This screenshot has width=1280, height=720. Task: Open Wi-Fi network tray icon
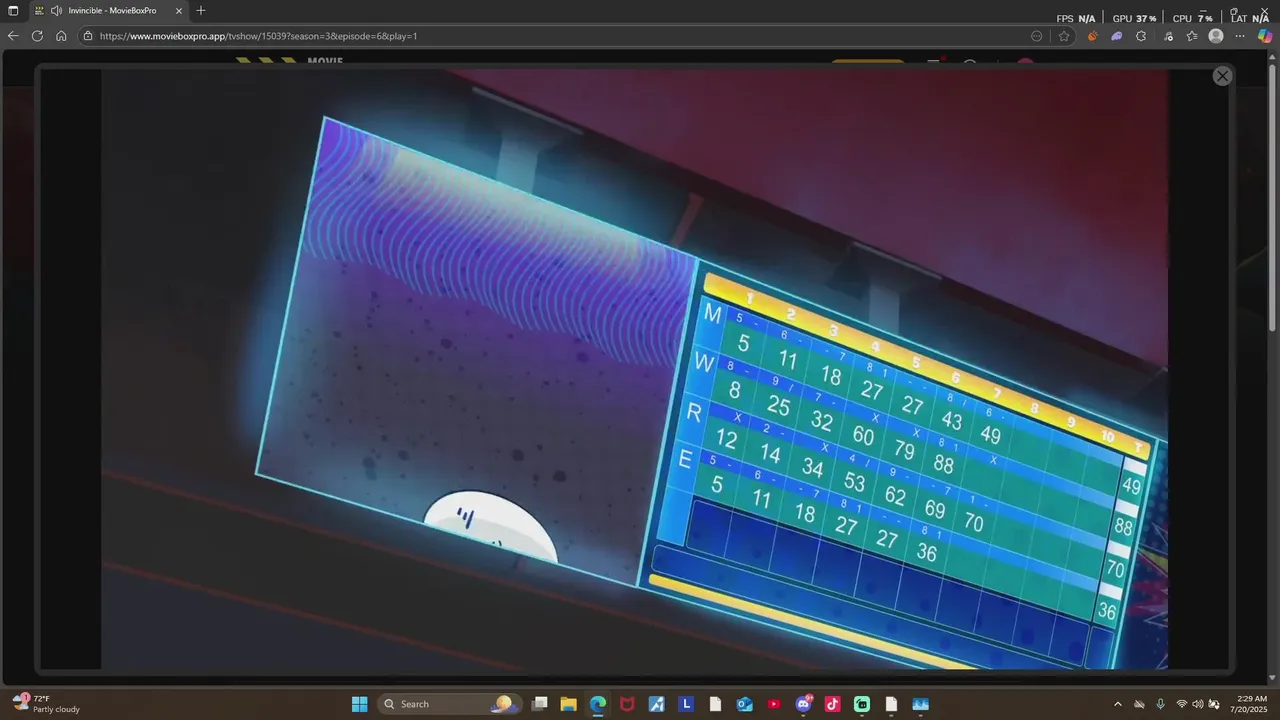1182,704
